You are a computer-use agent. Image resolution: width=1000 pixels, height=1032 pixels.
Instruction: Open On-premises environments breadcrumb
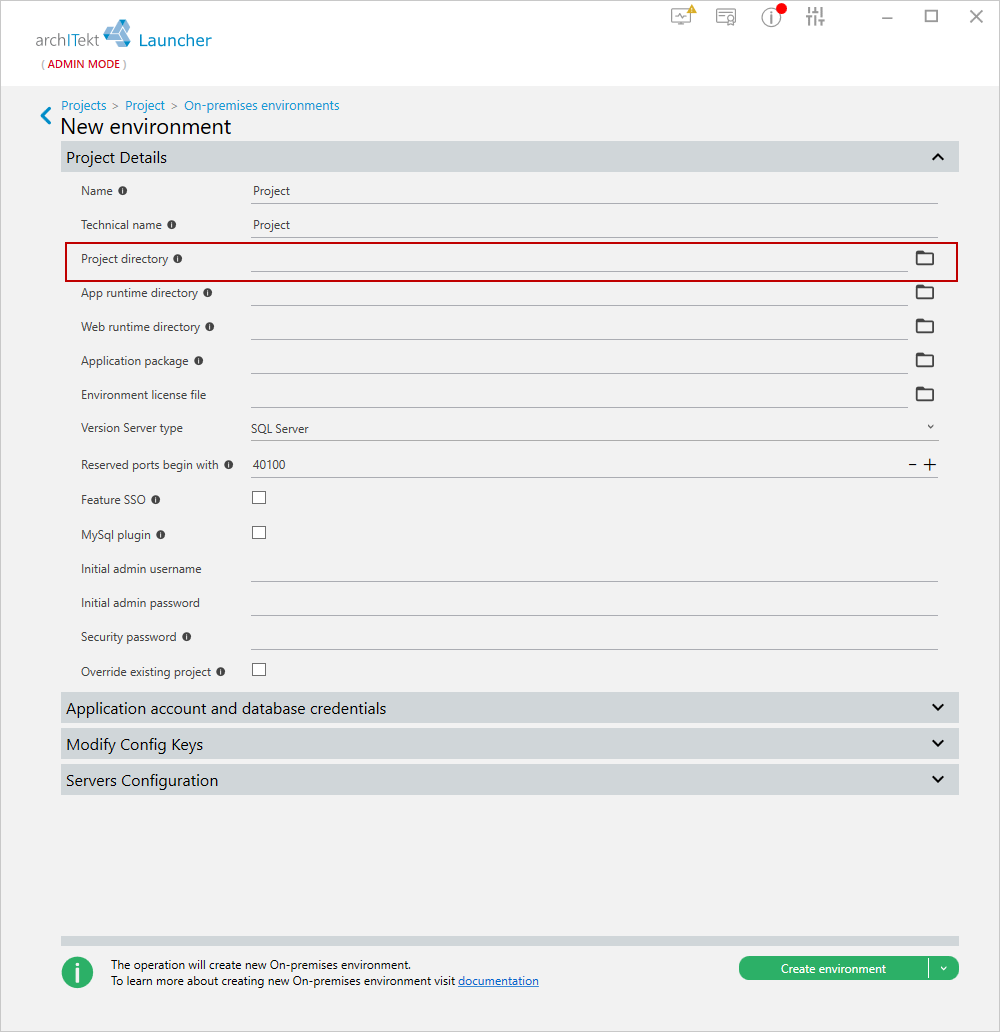click(261, 105)
